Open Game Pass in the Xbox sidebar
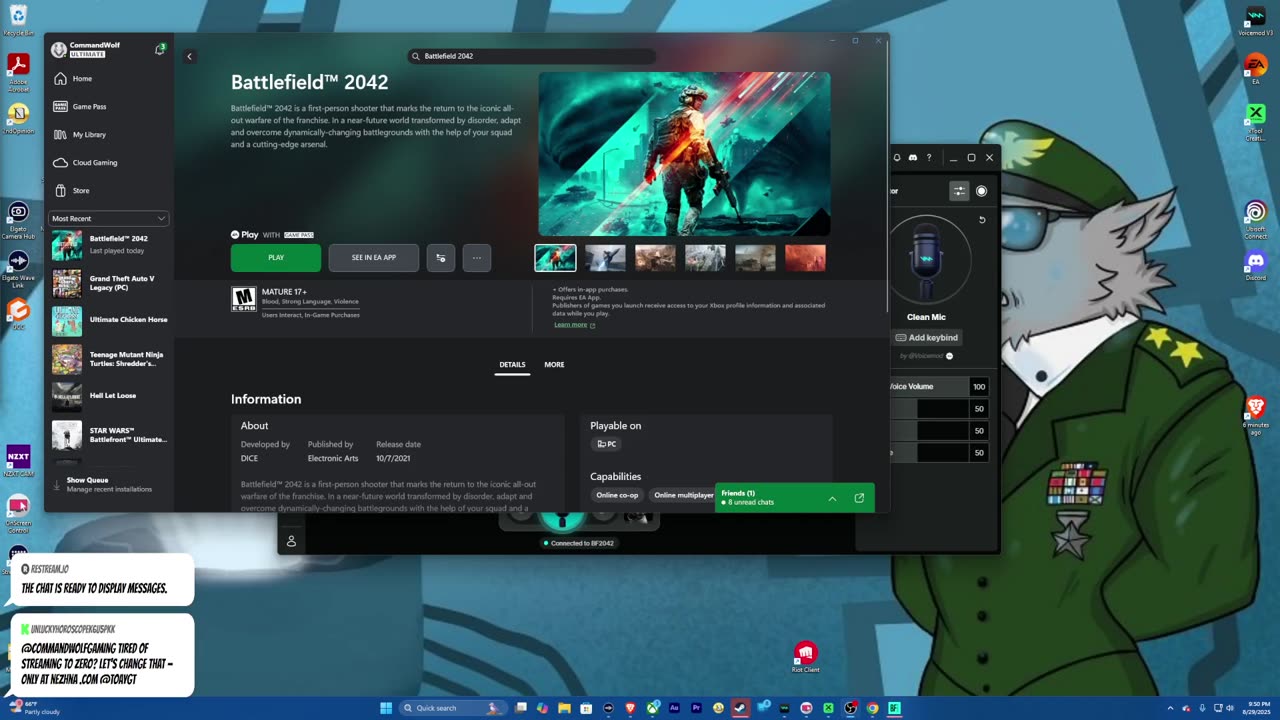 (x=109, y=106)
